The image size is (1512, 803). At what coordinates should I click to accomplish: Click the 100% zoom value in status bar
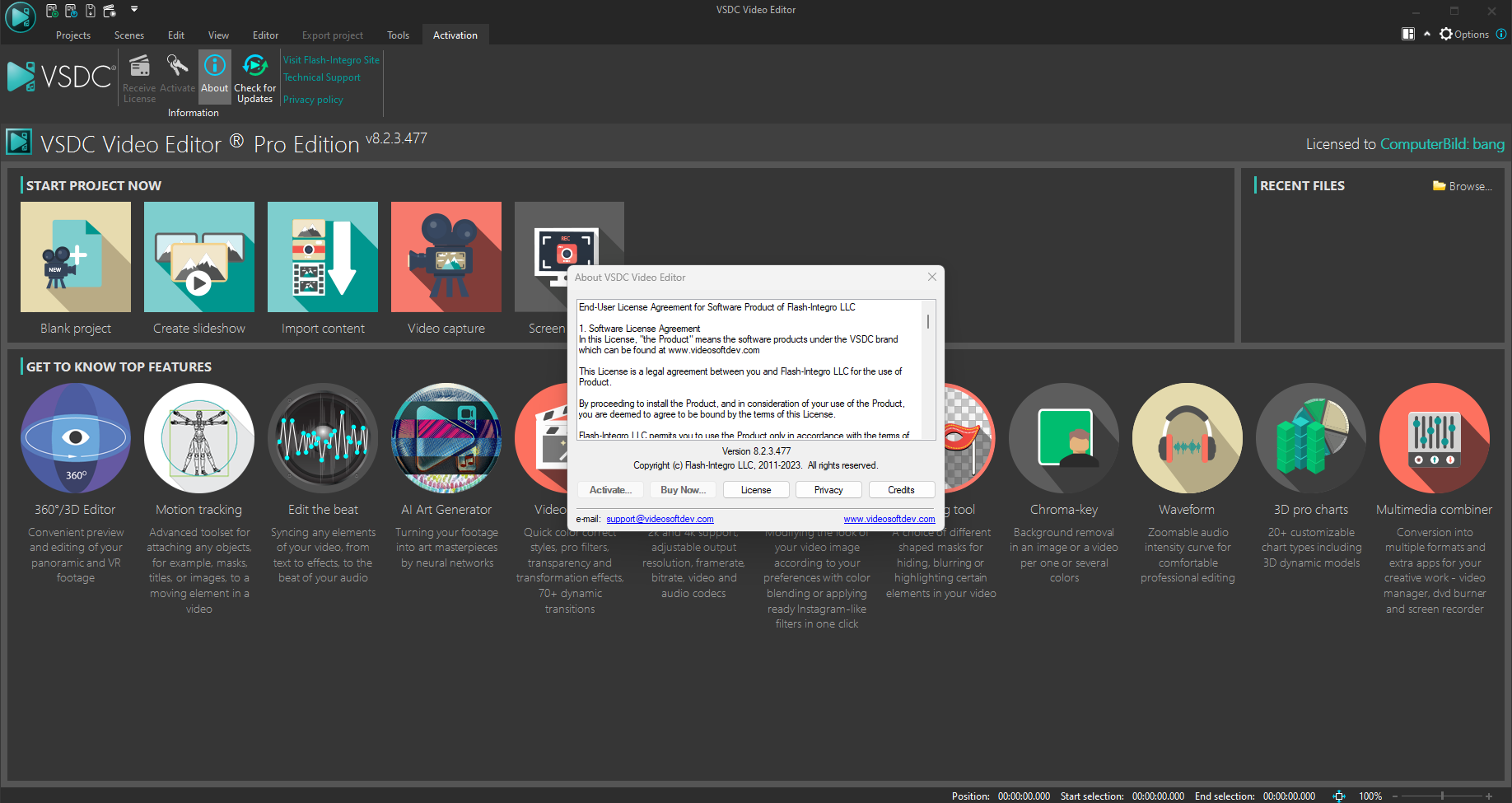(1370, 796)
